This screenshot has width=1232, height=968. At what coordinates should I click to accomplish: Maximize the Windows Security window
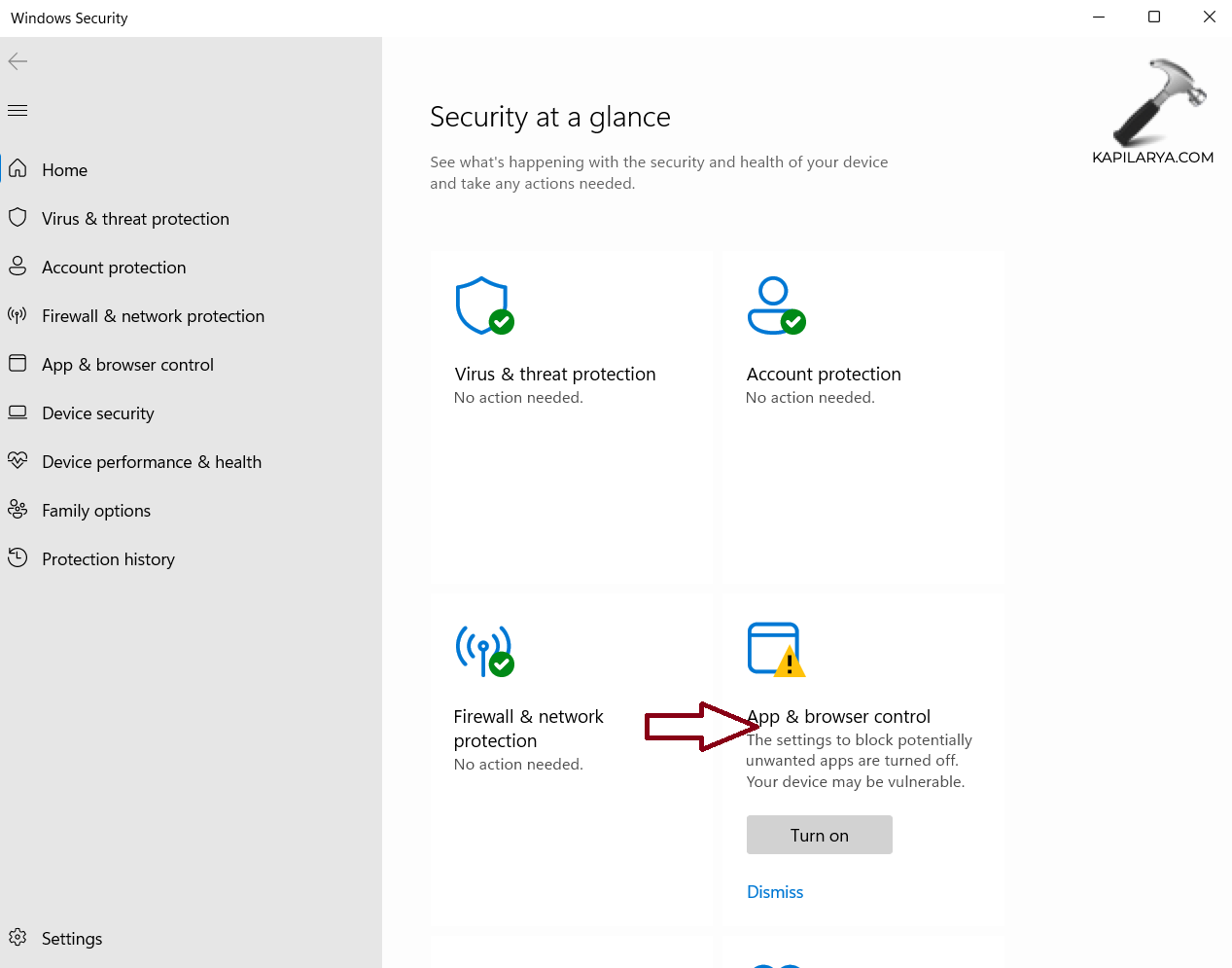point(1154,17)
